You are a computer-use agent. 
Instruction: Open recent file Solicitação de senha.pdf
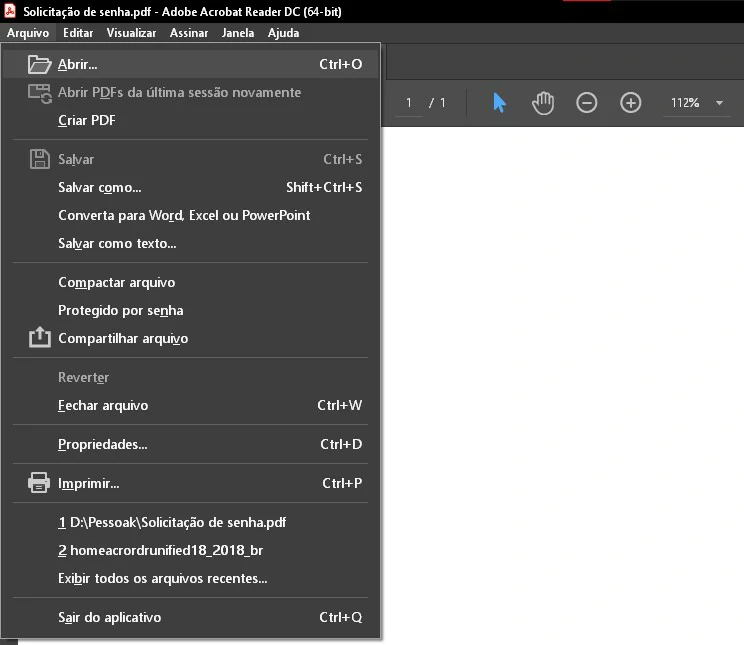(190, 522)
